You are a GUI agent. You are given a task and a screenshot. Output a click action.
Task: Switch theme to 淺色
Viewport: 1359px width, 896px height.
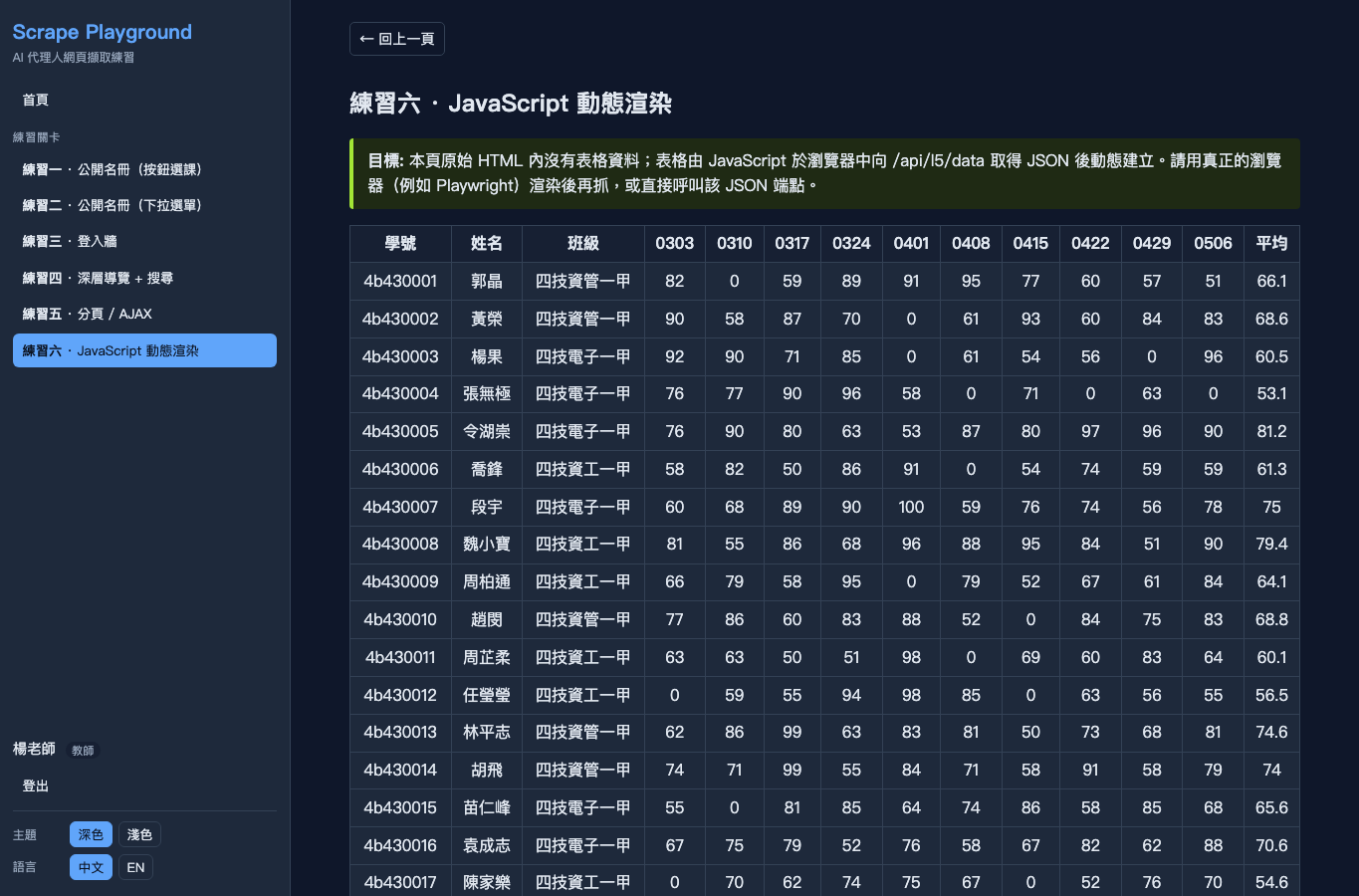(x=139, y=834)
